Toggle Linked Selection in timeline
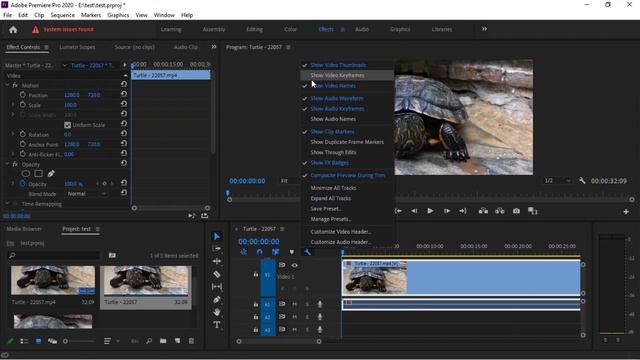640x360 pixels. coord(276,252)
